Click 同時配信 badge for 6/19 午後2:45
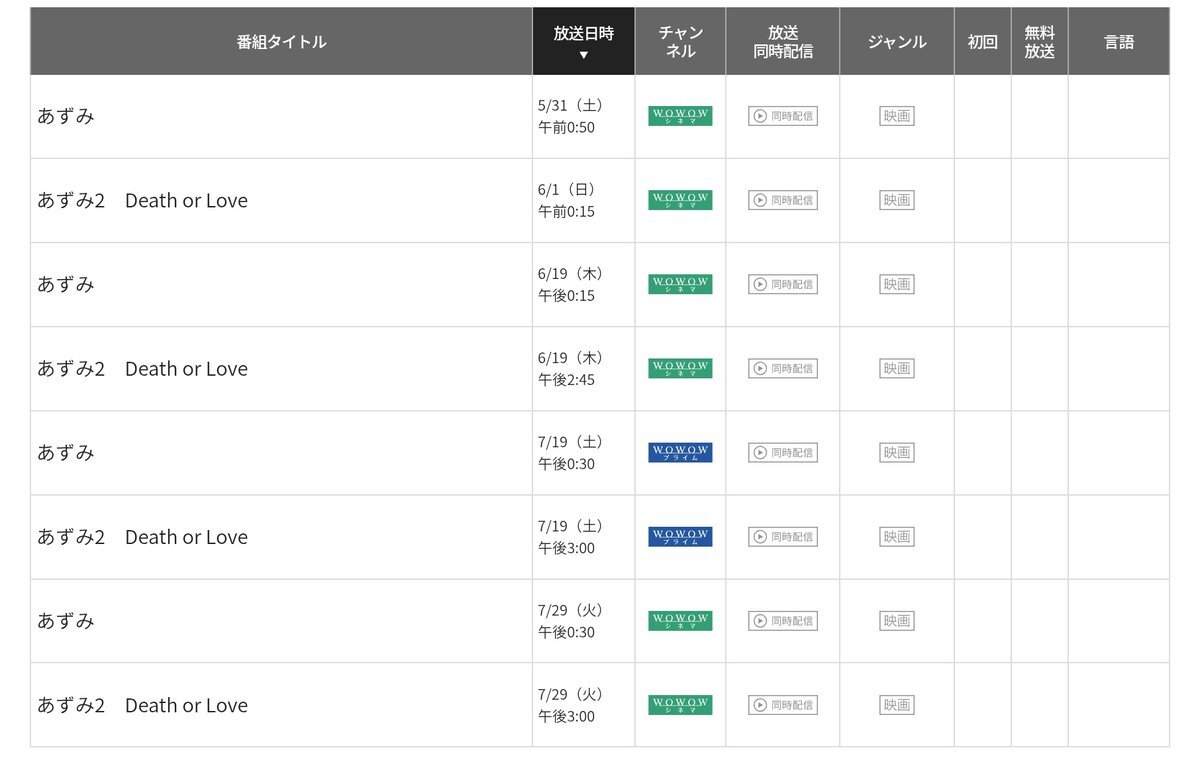This screenshot has height=762, width=1200. (x=783, y=368)
